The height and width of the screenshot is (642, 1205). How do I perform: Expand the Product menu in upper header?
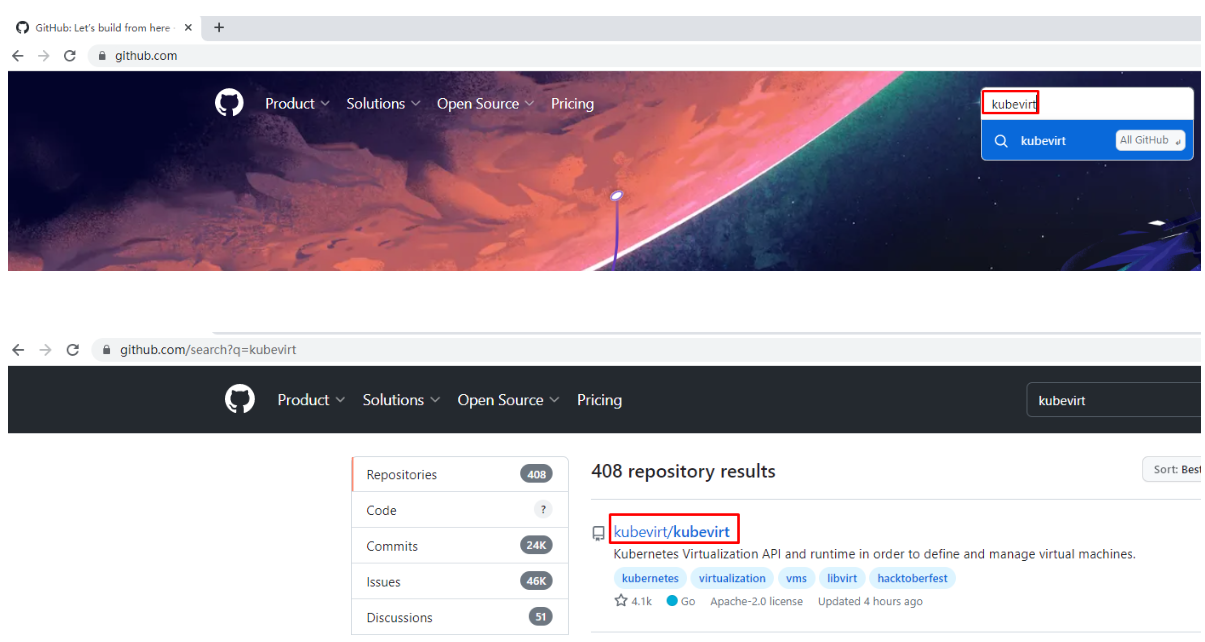pyautogui.click(x=297, y=104)
